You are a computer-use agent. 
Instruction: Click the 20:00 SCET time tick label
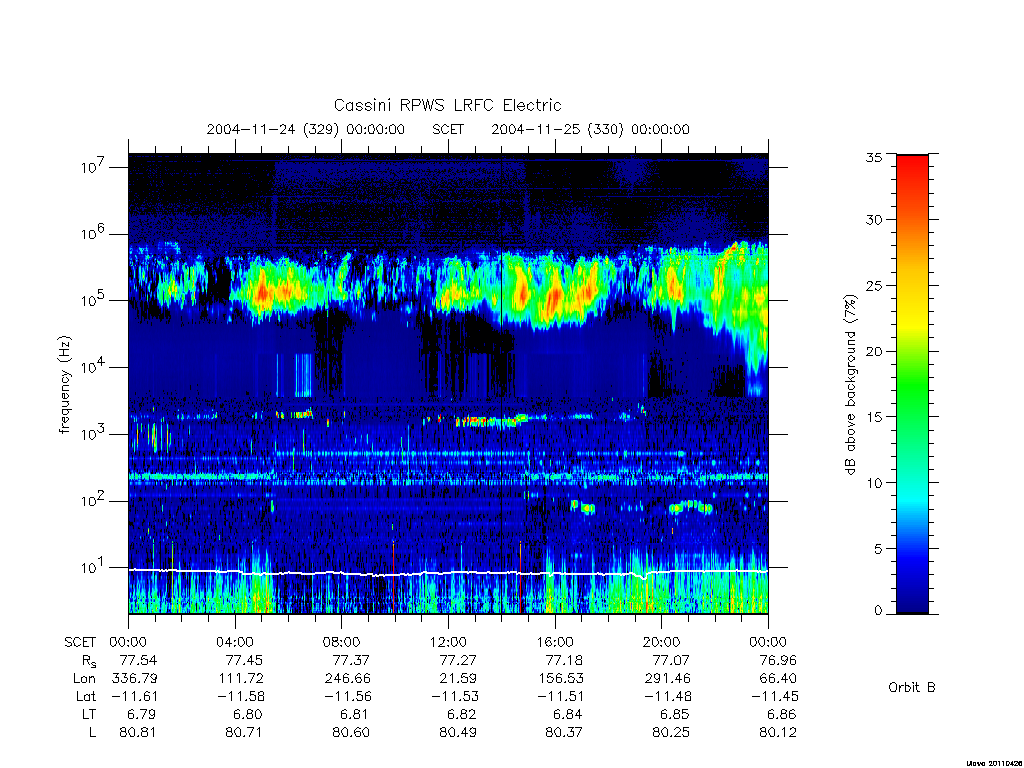pos(661,642)
